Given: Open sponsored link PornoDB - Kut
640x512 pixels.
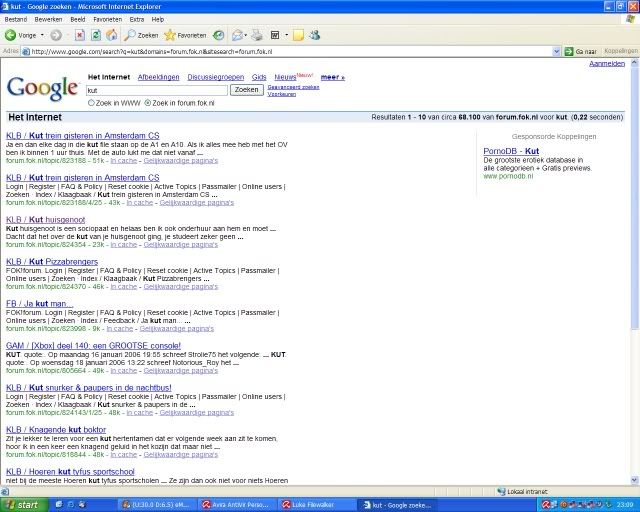Looking at the screenshot, I should [x=511, y=151].
